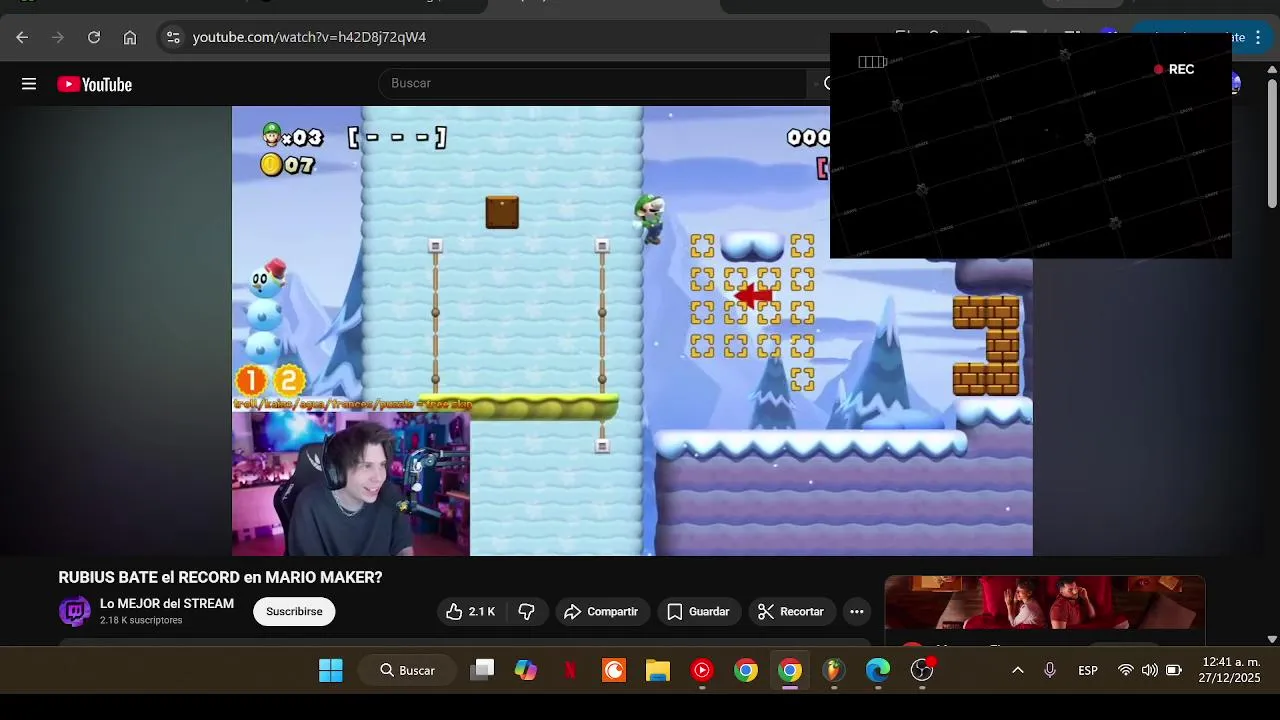This screenshot has width=1280, height=720.
Task: Select the video title RUBIUS BATE el RECORD
Action: [220, 577]
